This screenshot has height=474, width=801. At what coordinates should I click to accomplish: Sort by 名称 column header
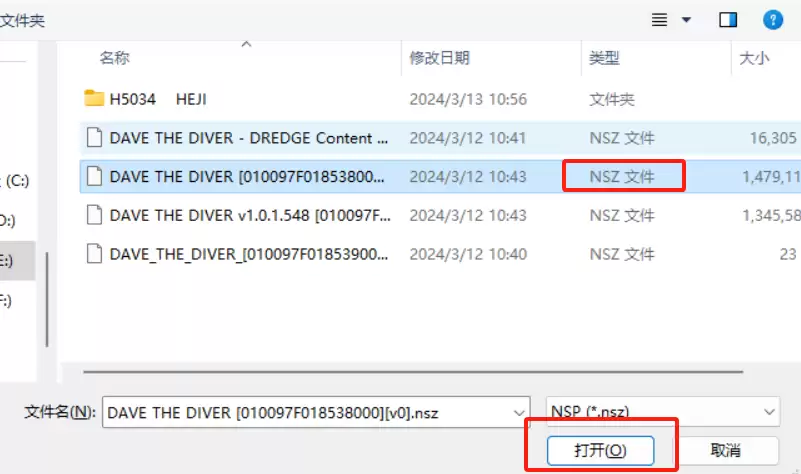(115, 59)
